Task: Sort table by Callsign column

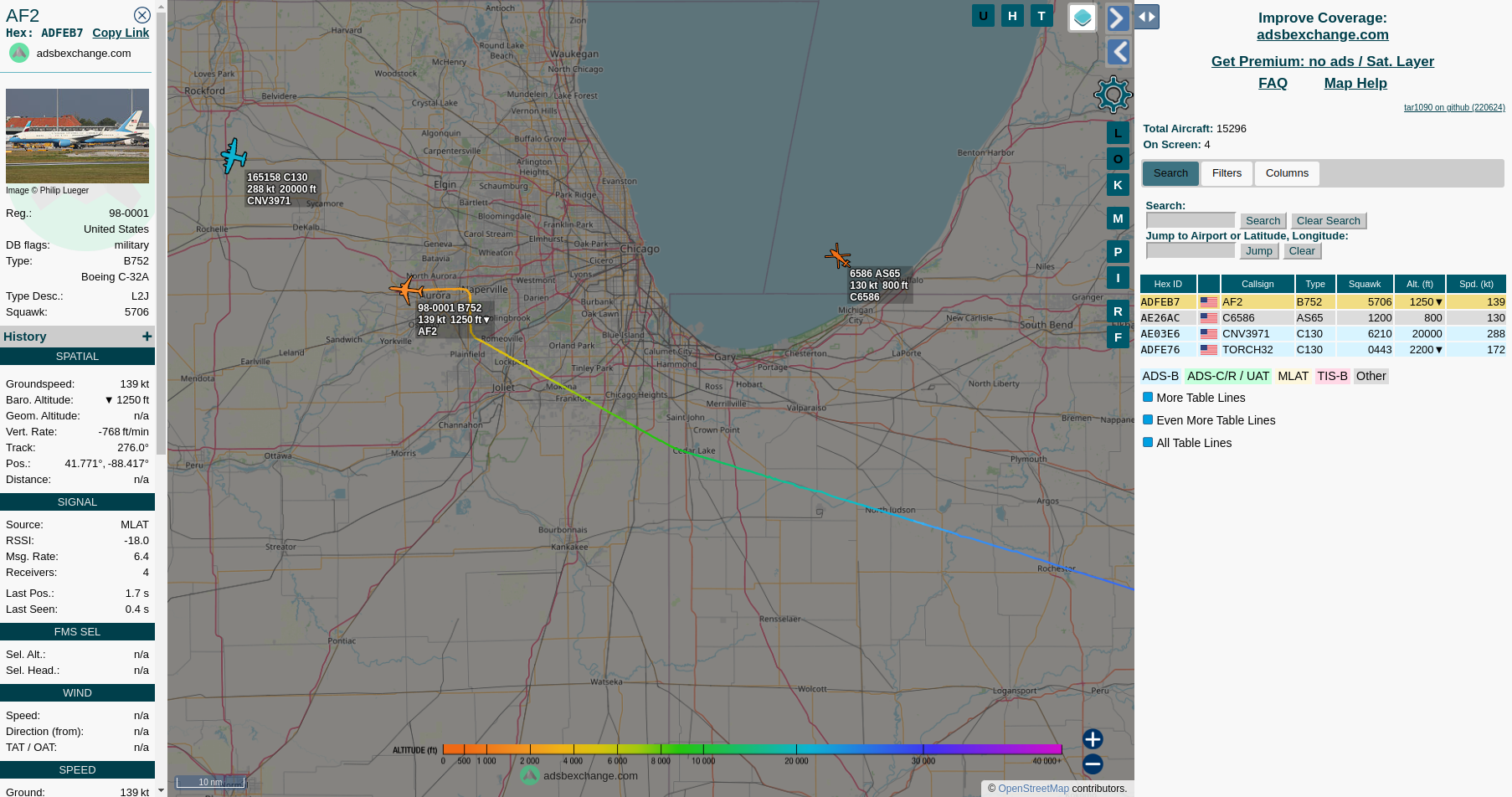Action: click(1257, 284)
